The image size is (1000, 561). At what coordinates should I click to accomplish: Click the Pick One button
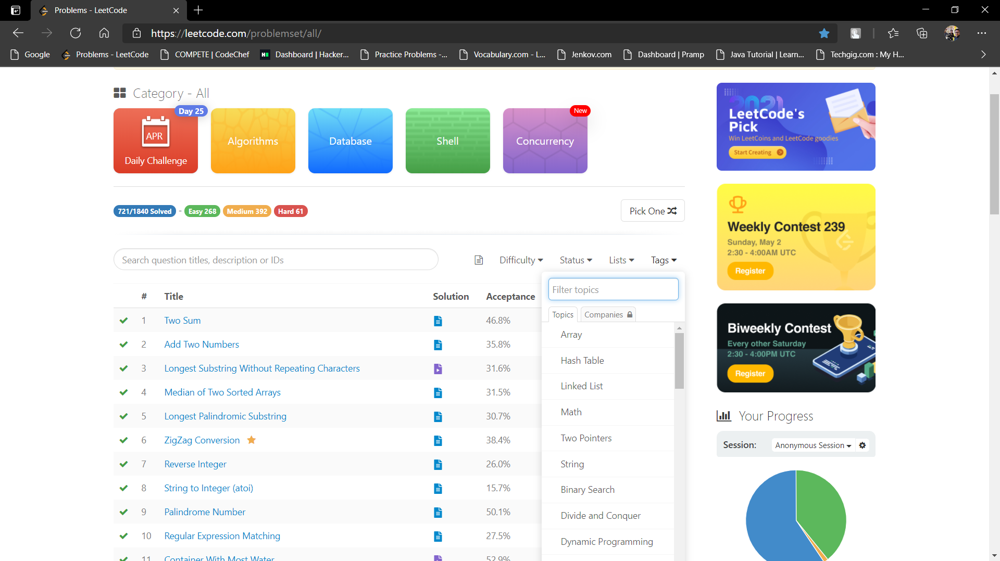click(x=652, y=211)
